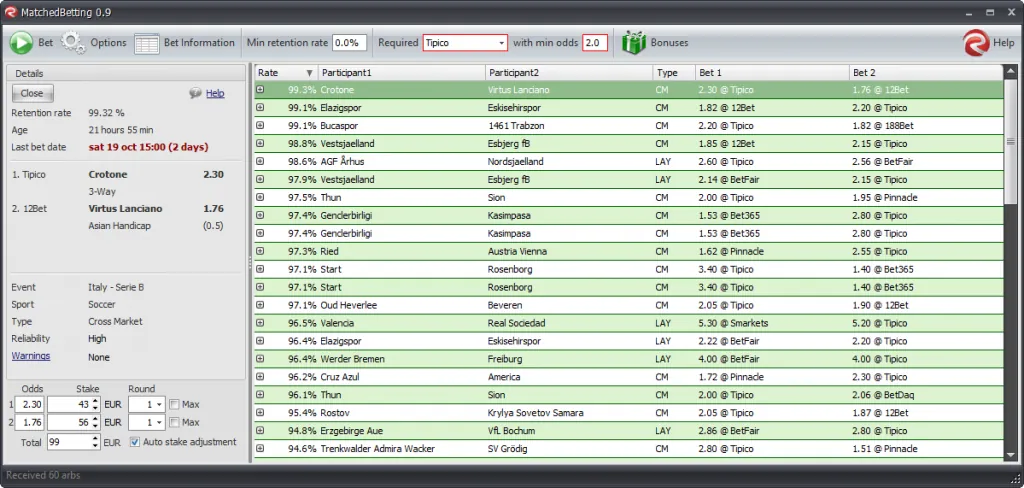Expand the Rostov row plus icon
The width and height of the screenshot is (1024, 488).
(x=260, y=413)
